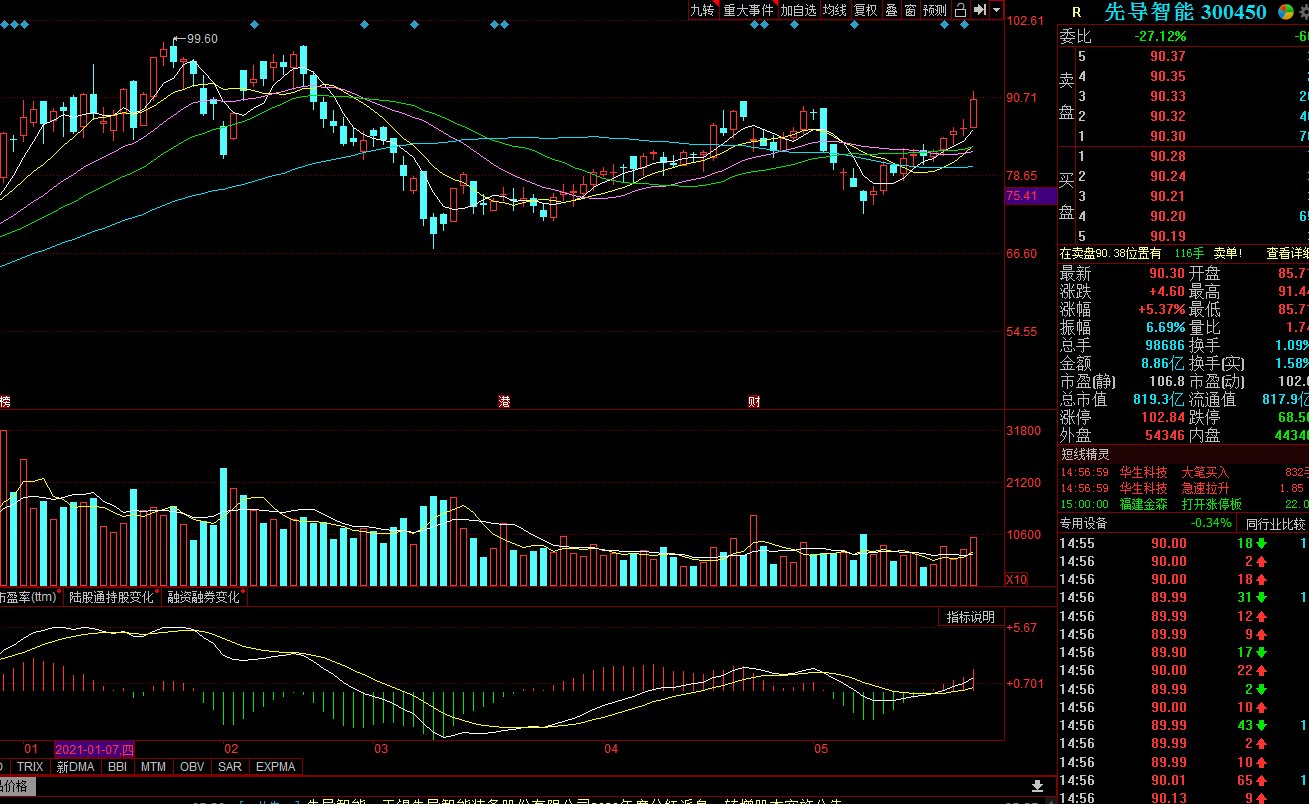
Task: Click the 总市值 819.3亿 value
Action: [x=1158, y=400]
